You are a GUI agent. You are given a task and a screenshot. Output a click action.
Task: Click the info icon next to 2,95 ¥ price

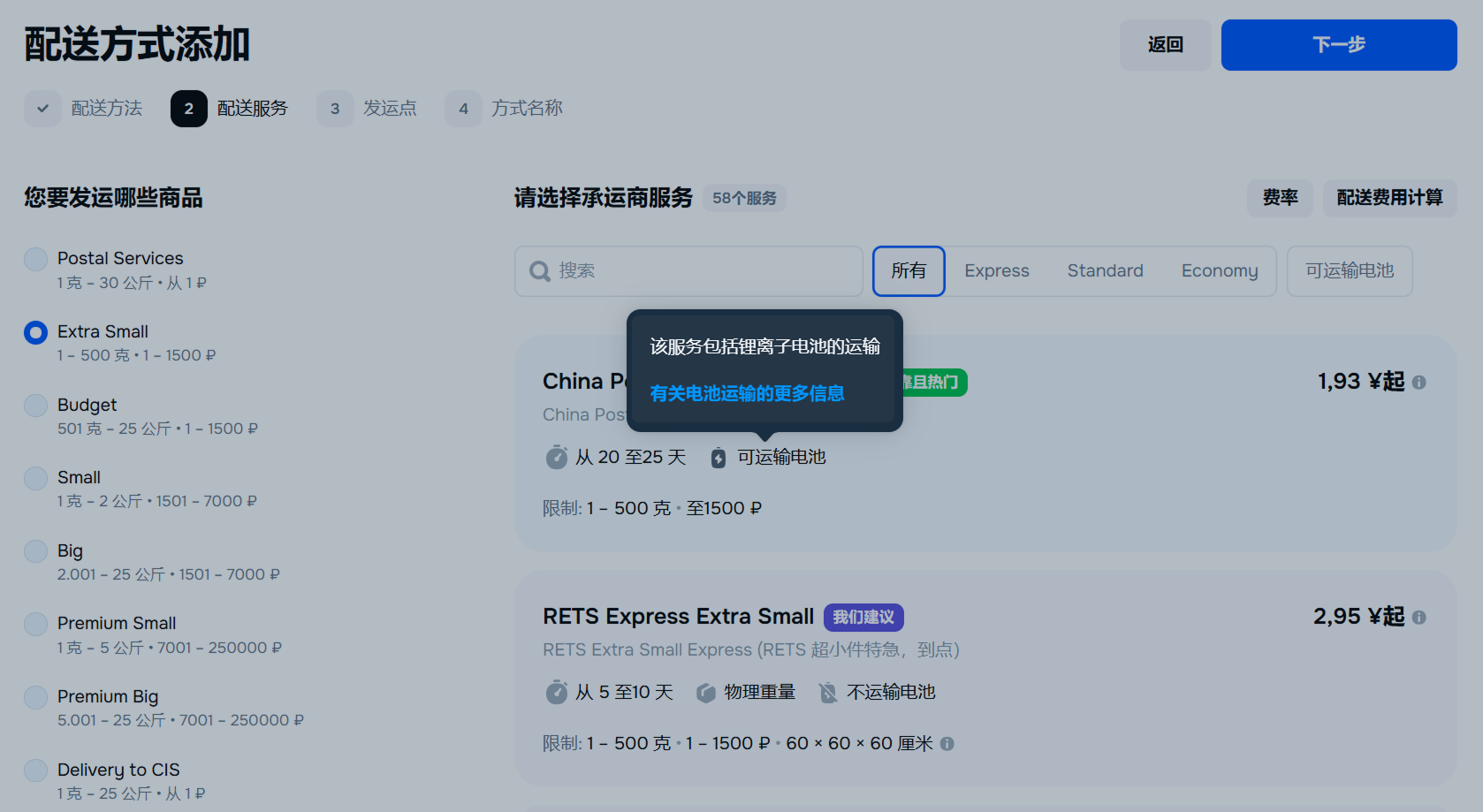[x=1418, y=618]
